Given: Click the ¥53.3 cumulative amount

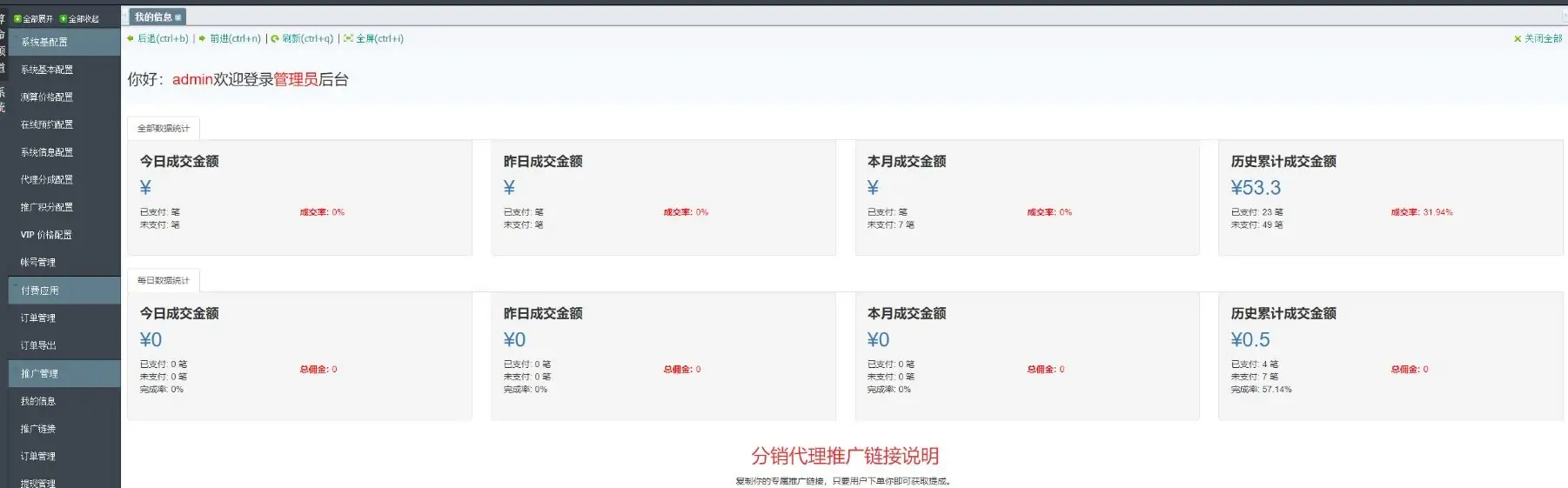Looking at the screenshot, I should [x=1256, y=188].
